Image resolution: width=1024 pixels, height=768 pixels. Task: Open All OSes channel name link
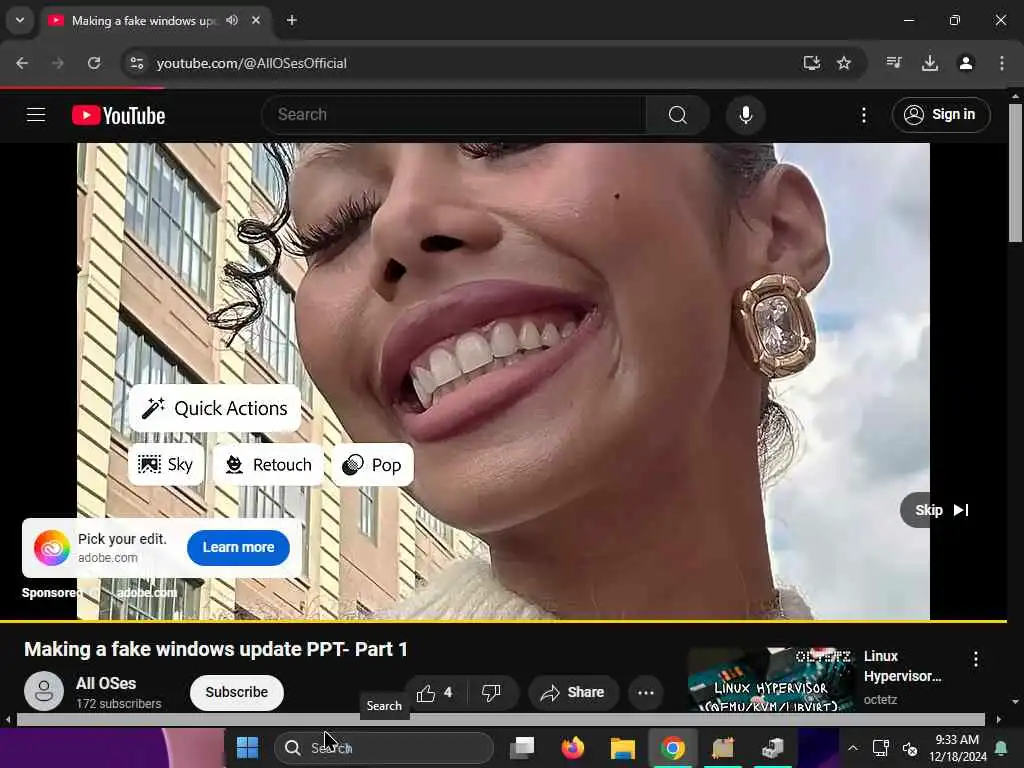pos(106,683)
